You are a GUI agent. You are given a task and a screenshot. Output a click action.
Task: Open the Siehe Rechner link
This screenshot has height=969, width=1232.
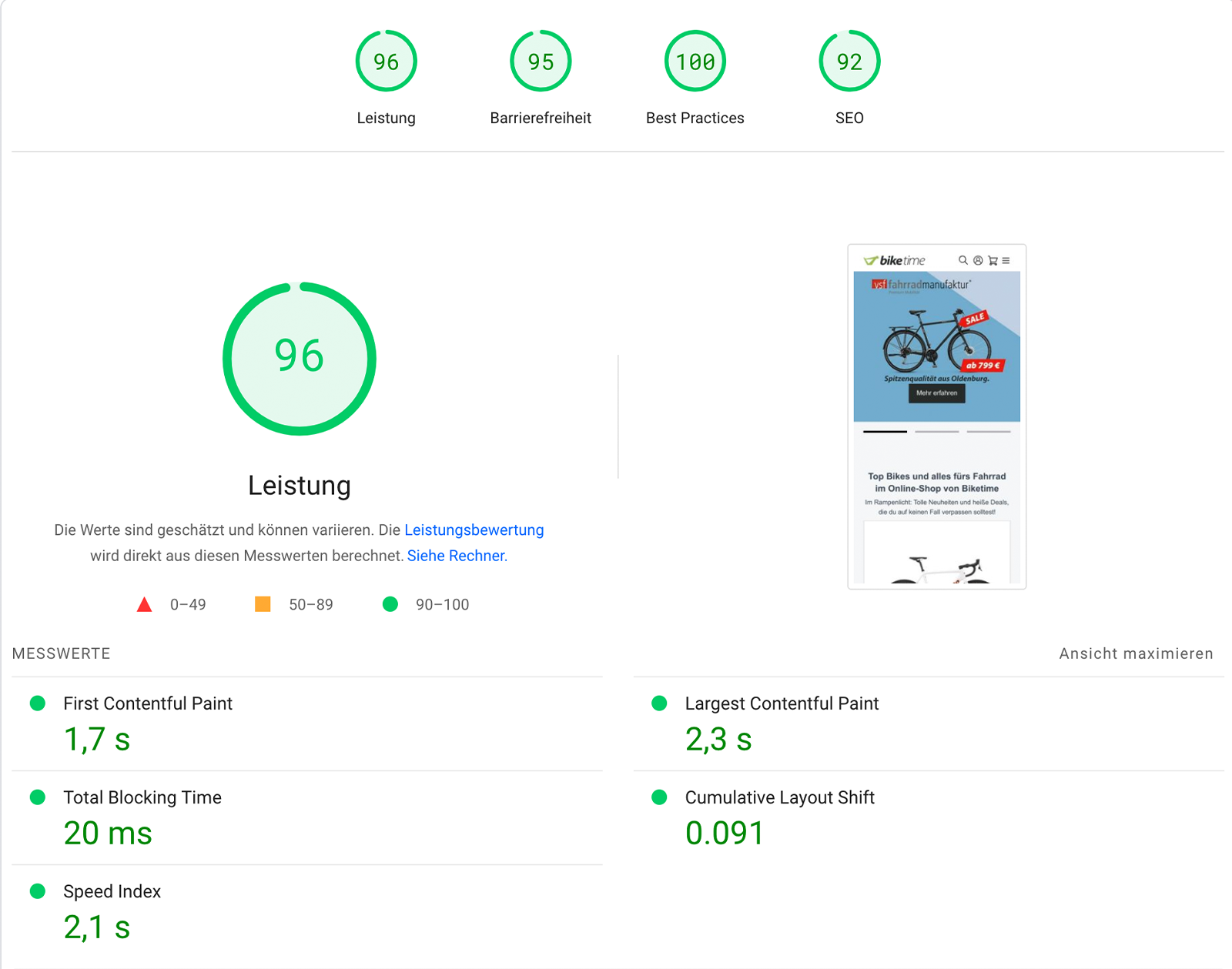click(x=456, y=556)
